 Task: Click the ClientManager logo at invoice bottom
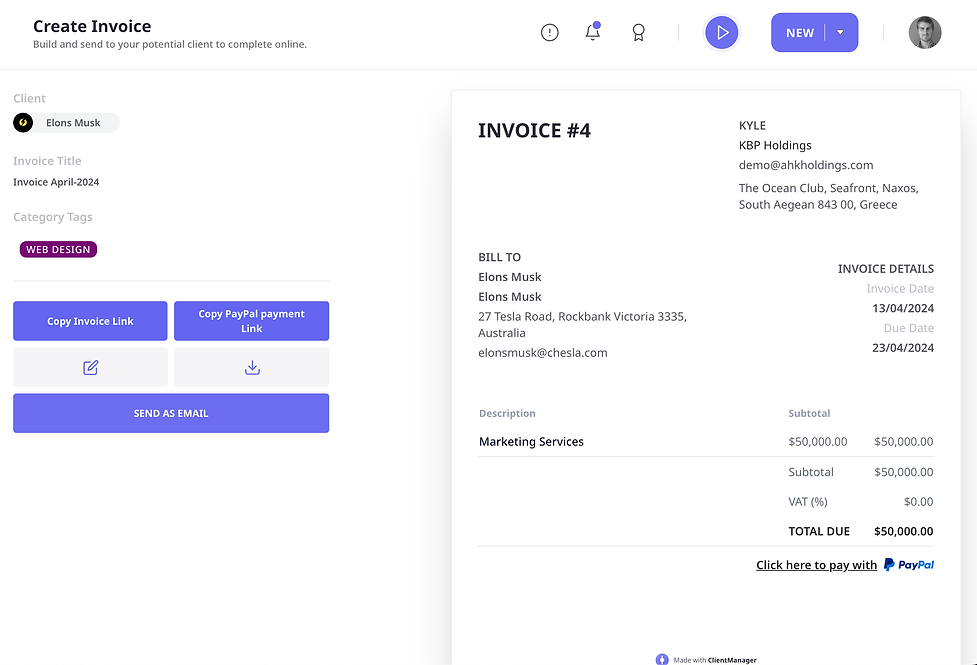(661, 659)
